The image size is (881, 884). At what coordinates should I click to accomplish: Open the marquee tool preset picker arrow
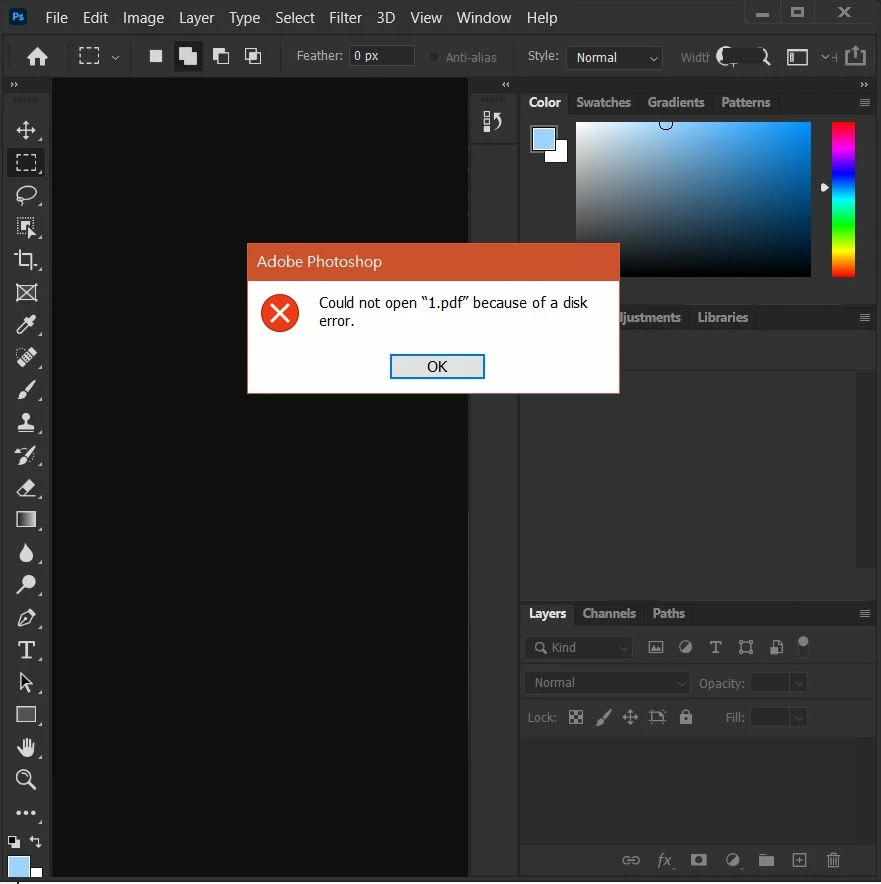[116, 57]
